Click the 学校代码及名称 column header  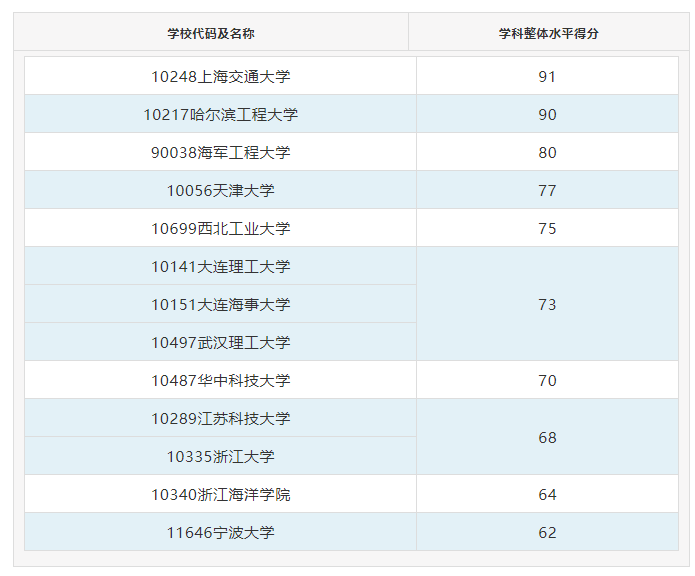211,33
